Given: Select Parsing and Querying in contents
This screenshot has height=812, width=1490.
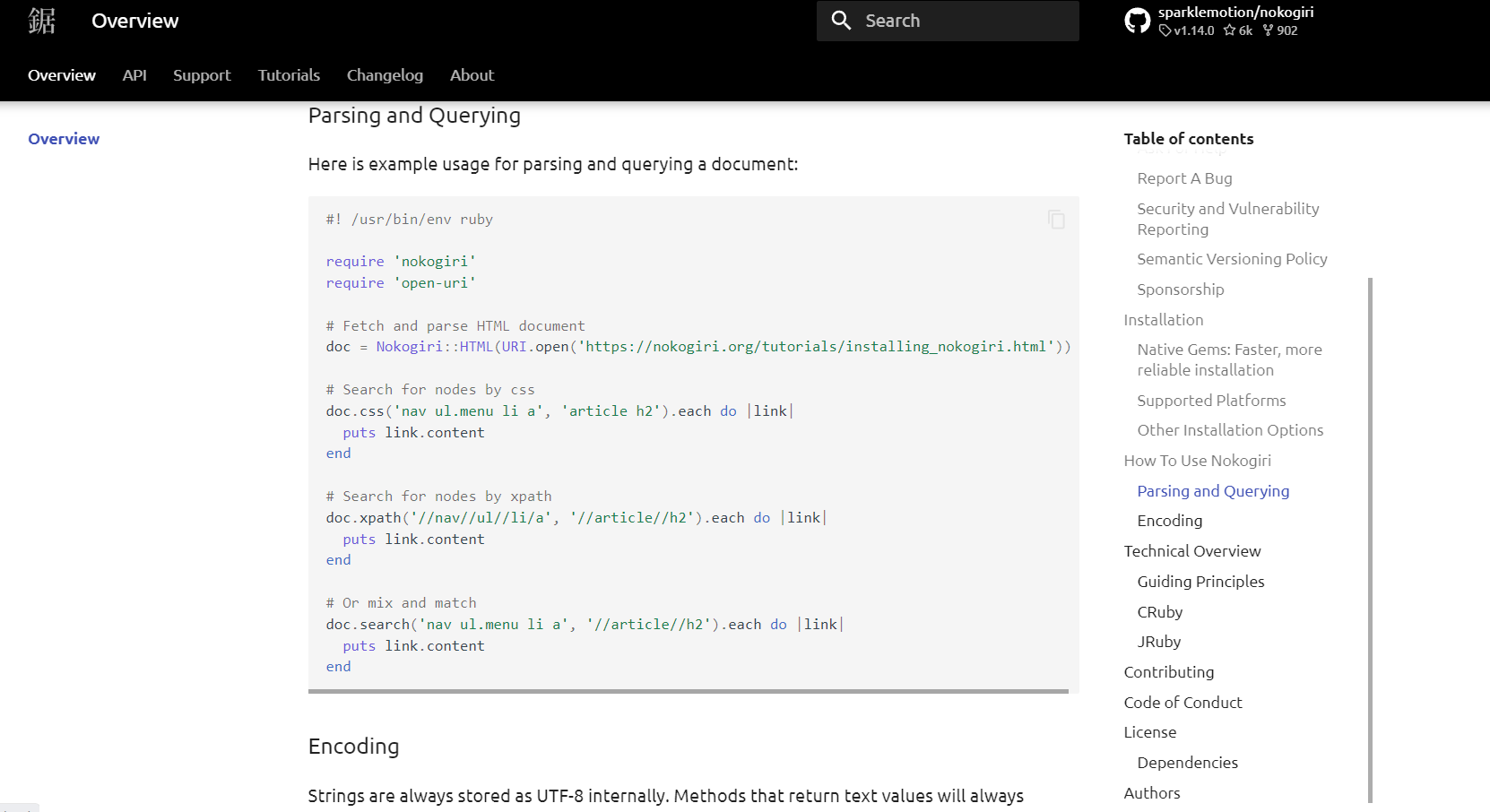Looking at the screenshot, I should coord(1213,491).
